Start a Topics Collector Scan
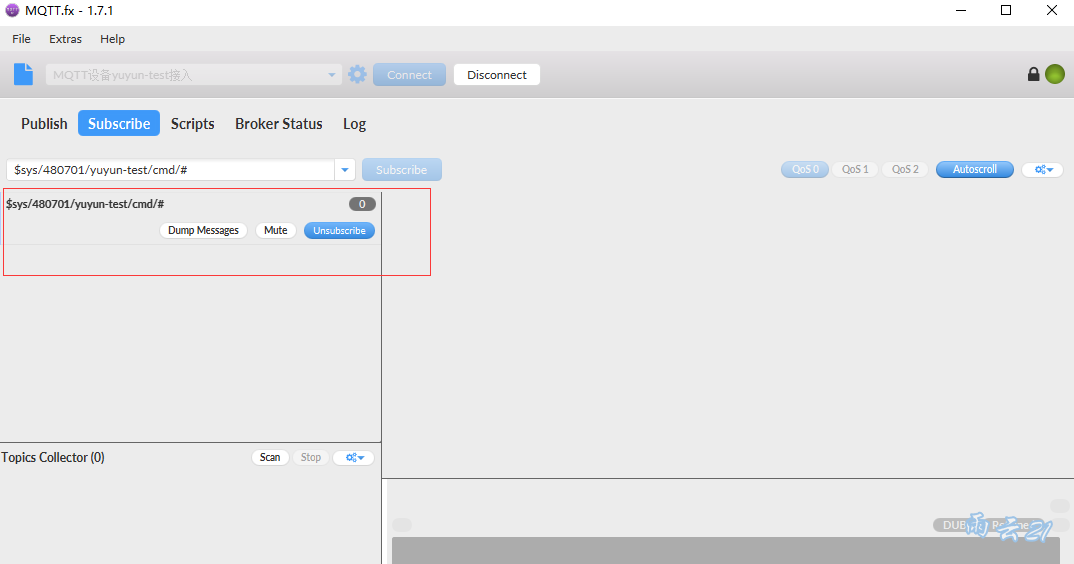The height and width of the screenshot is (564, 1074). 270,457
